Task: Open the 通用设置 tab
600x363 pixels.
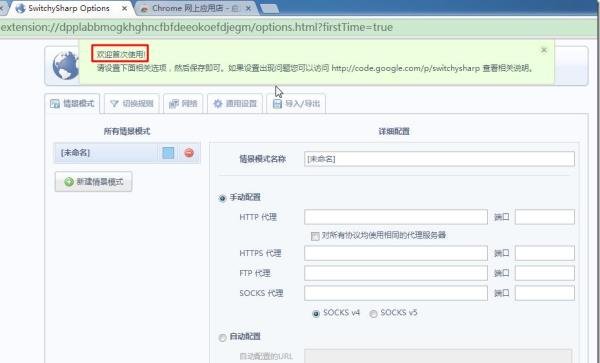Action: (235, 104)
